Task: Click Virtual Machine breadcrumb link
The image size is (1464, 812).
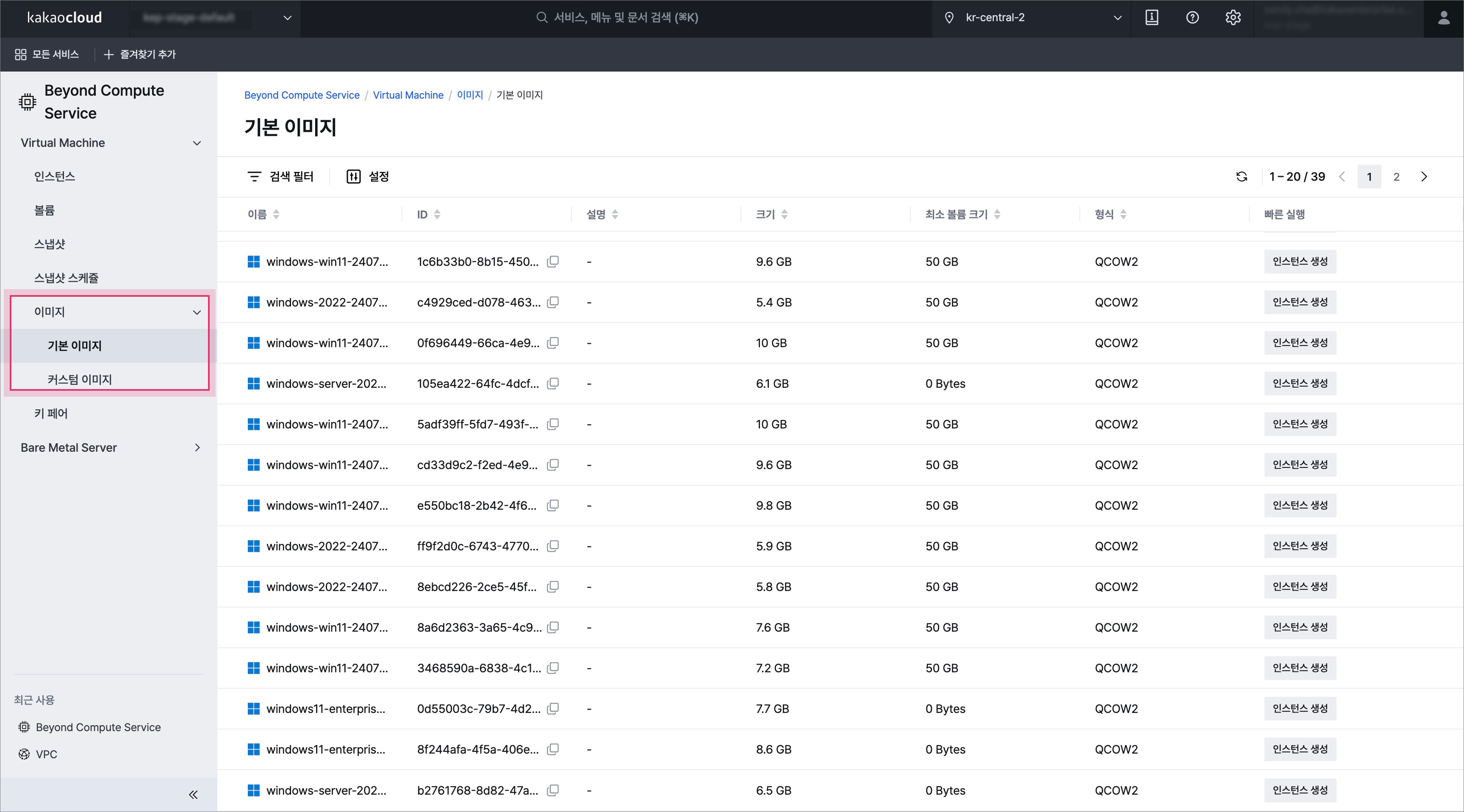Action: coord(408,95)
